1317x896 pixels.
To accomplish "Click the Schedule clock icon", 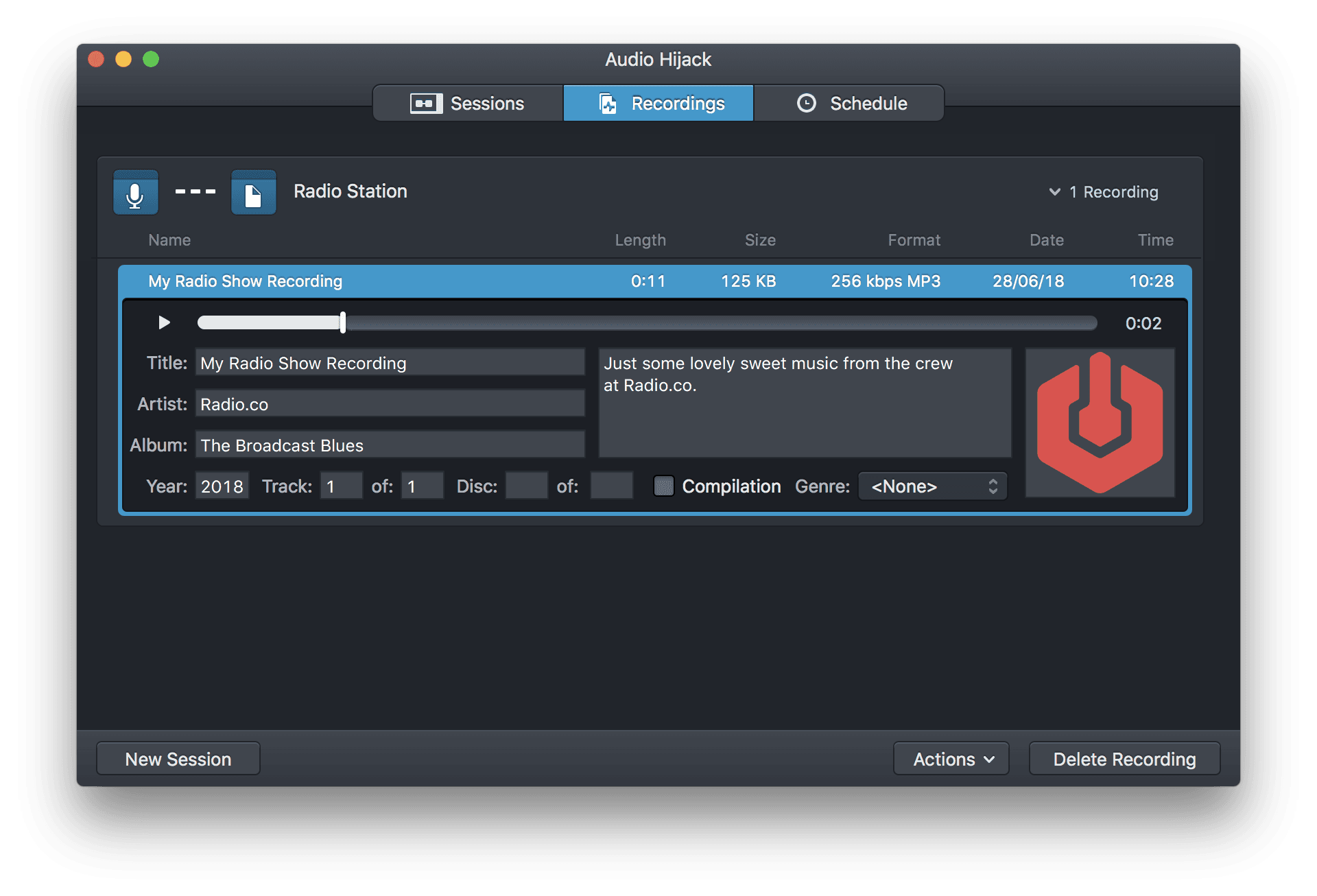I will coord(806,104).
